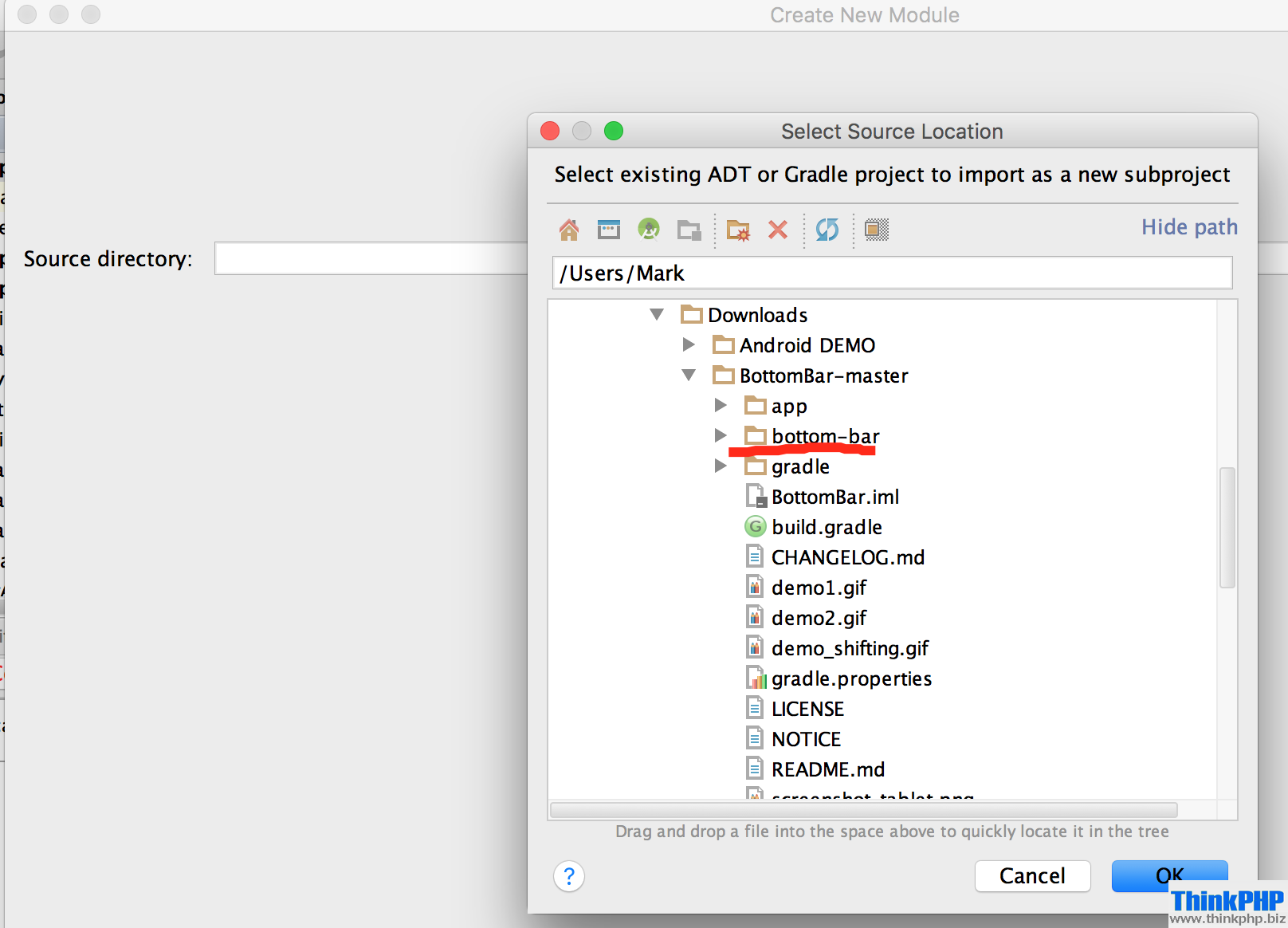Open help with the question mark button
Image resolution: width=1288 pixels, height=928 pixels.
569,876
